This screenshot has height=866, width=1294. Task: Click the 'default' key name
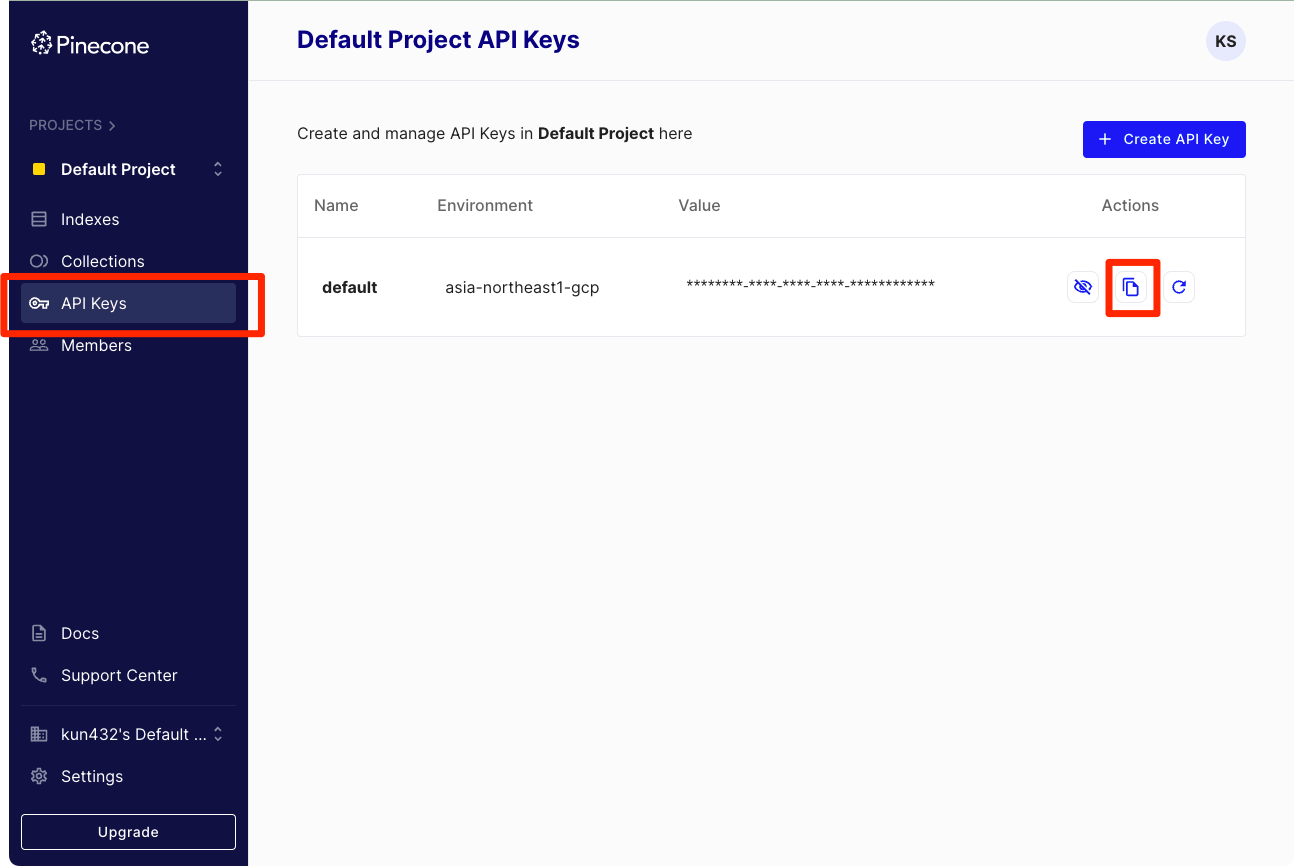tap(349, 287)
